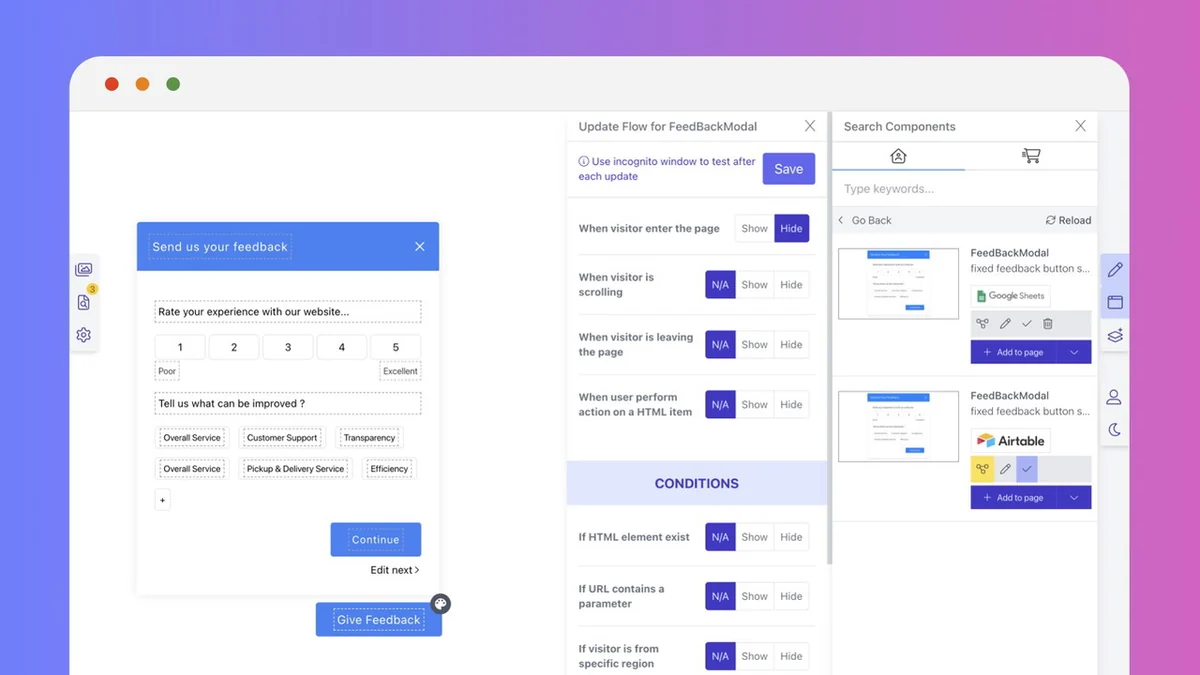Viewport: 1200px width, 675px height.
Task: Expand Add to page dropdown for Google Sheets component
Action: 1074,353
